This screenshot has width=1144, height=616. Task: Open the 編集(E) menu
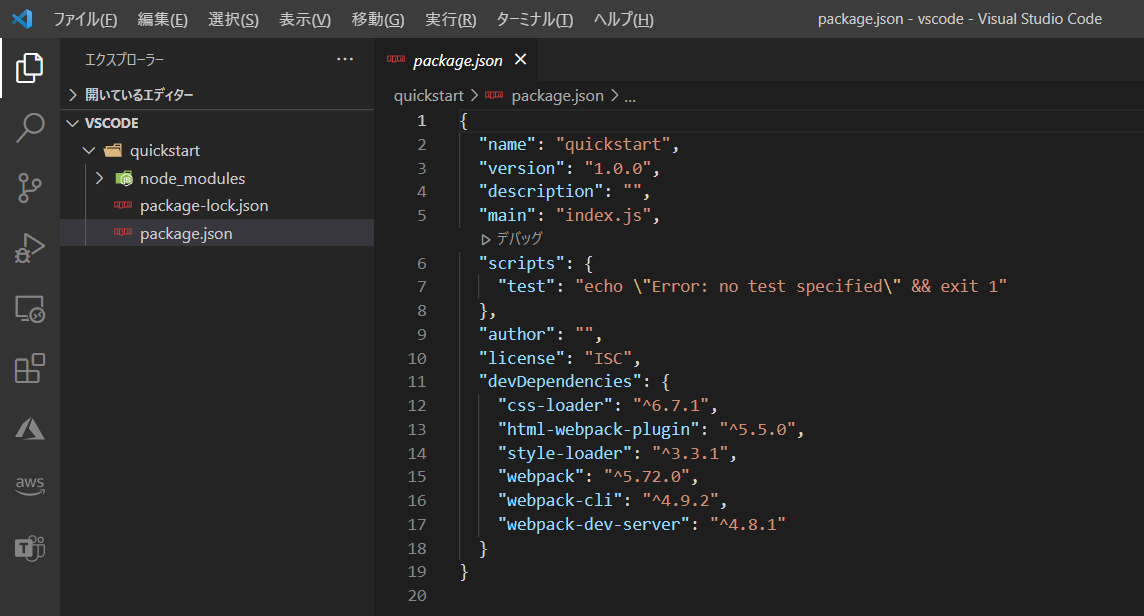(x=163, y=19)
